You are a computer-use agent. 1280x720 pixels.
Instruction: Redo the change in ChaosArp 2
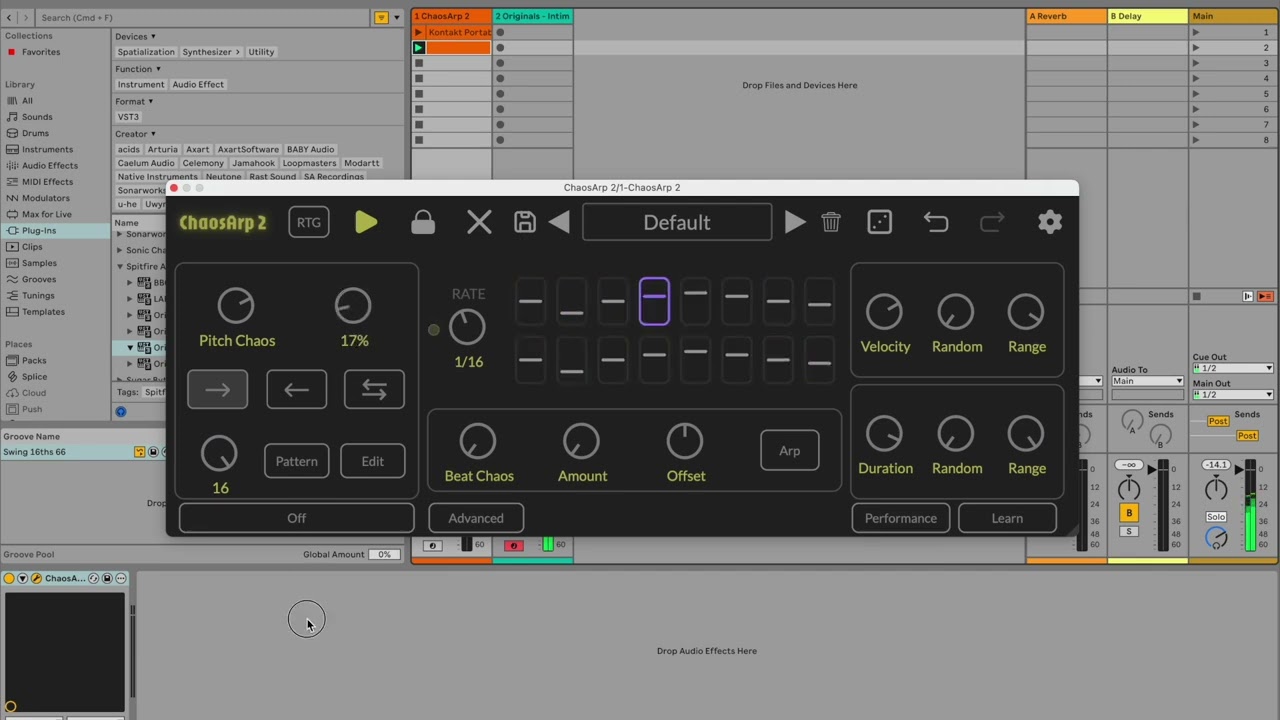(x=992, y=222)
